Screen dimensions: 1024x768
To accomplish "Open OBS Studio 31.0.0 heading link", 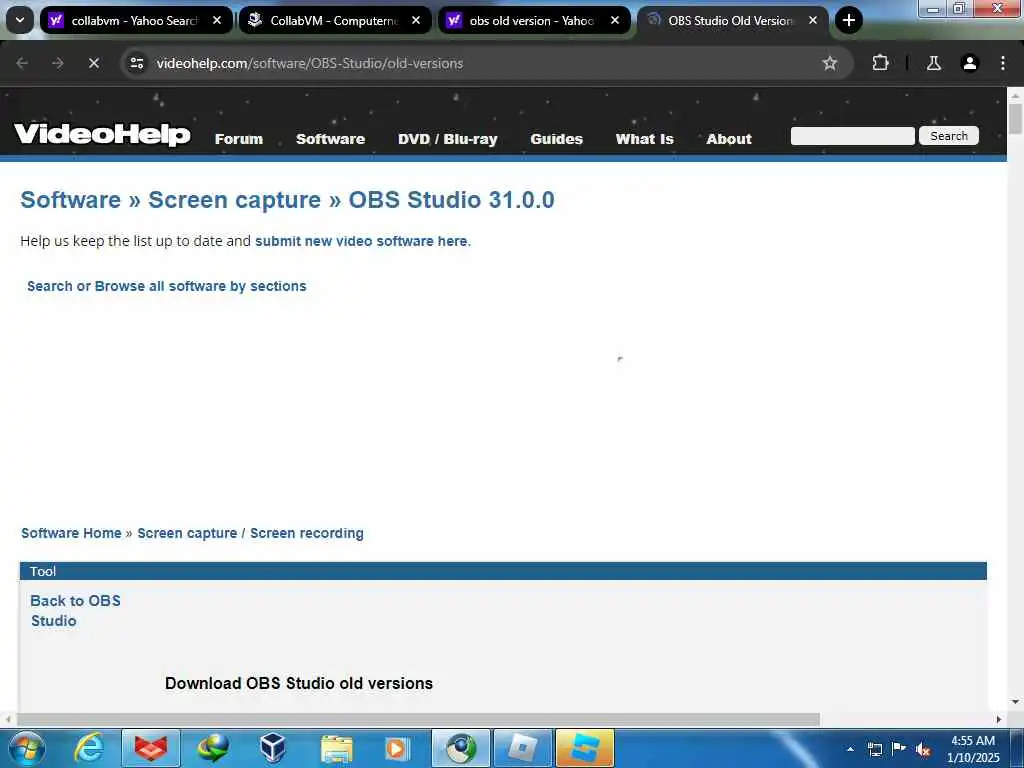I will point(451,200).
